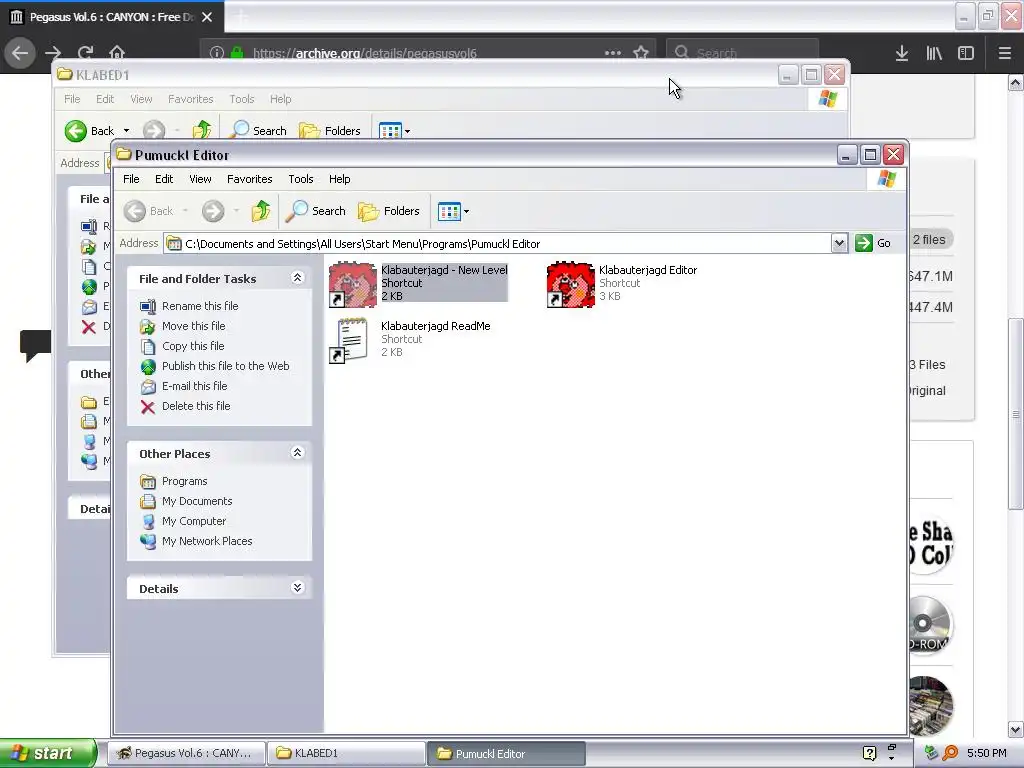The height and width of the screenshot is (768, 1024).
Task: Click Rename this file
Action: point(200,306)
